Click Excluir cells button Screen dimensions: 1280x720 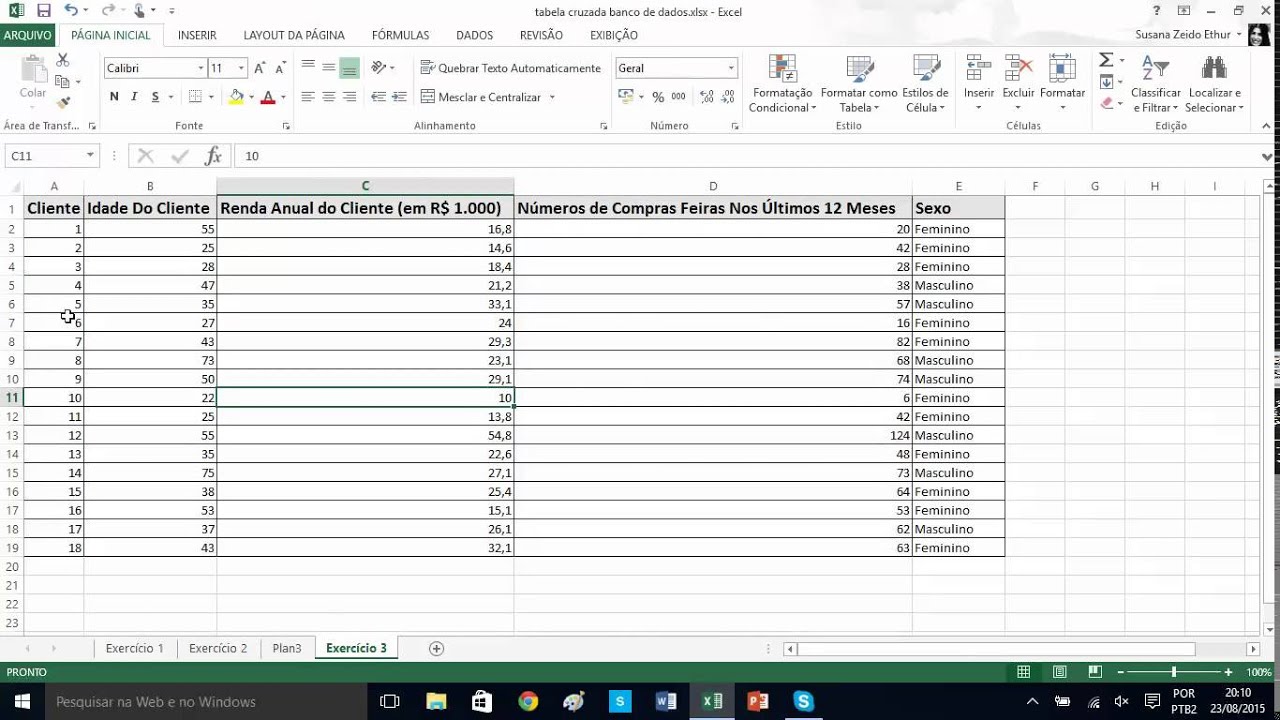tap(1018, 84)
